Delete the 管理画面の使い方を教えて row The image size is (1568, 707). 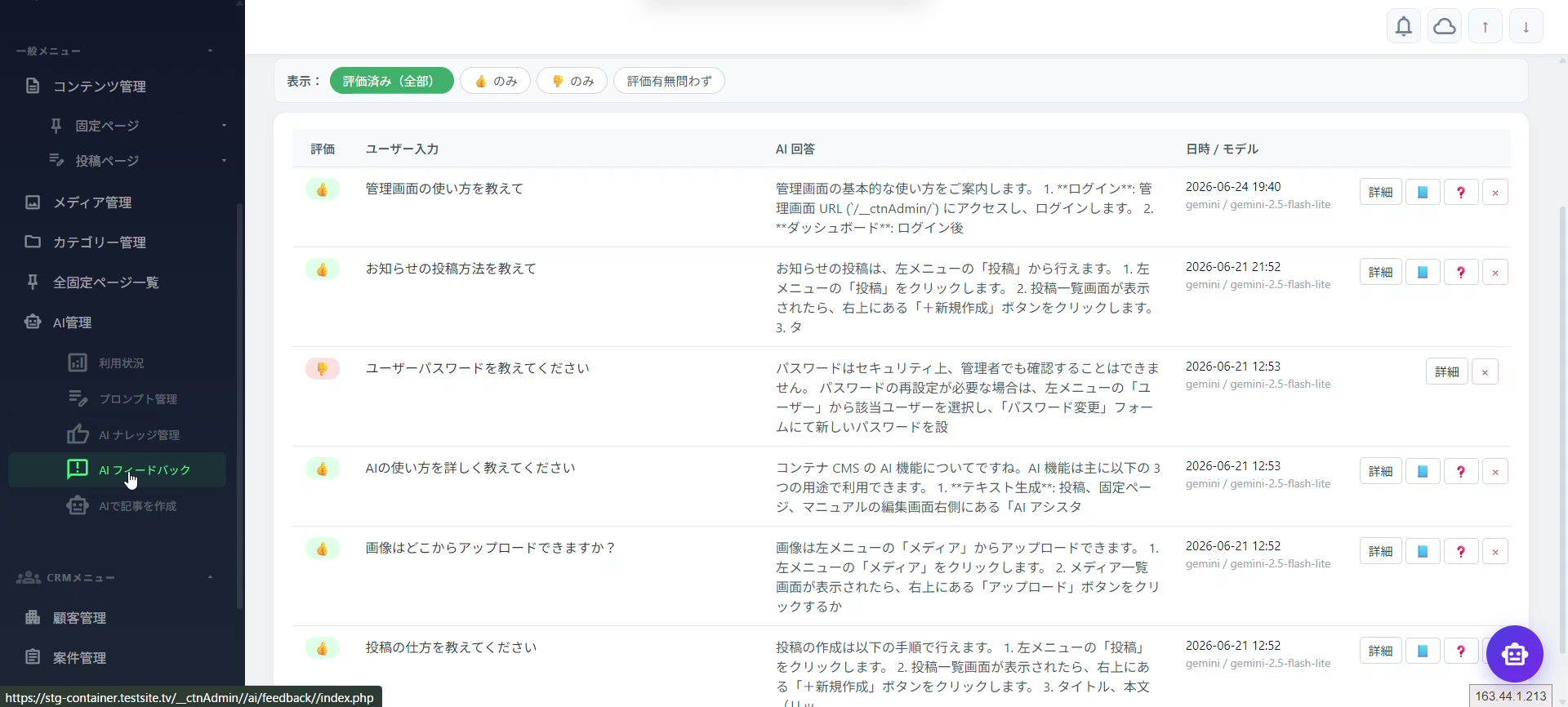1495,192
